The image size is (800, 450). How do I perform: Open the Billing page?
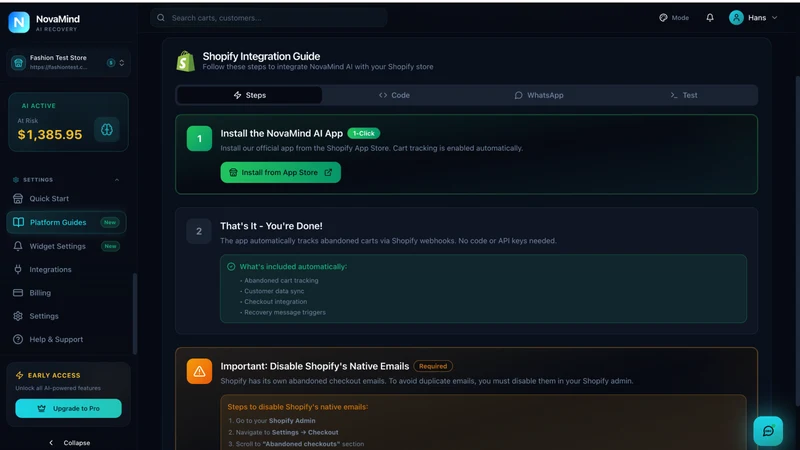coord(66,293)
